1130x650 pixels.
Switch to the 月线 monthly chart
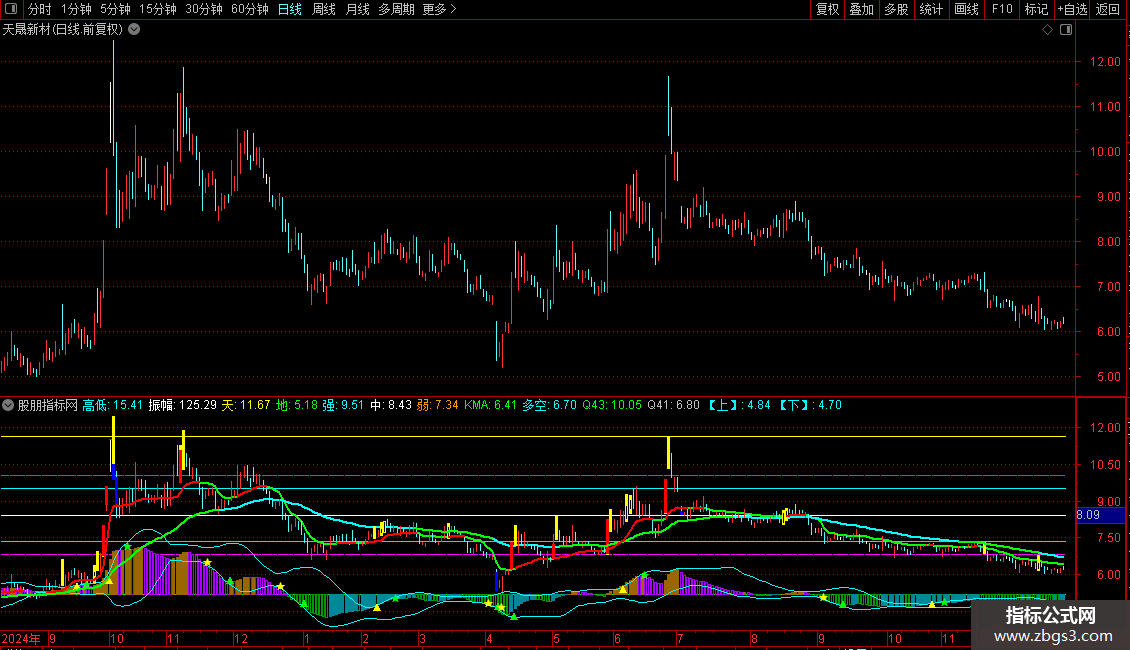[357, 9]
